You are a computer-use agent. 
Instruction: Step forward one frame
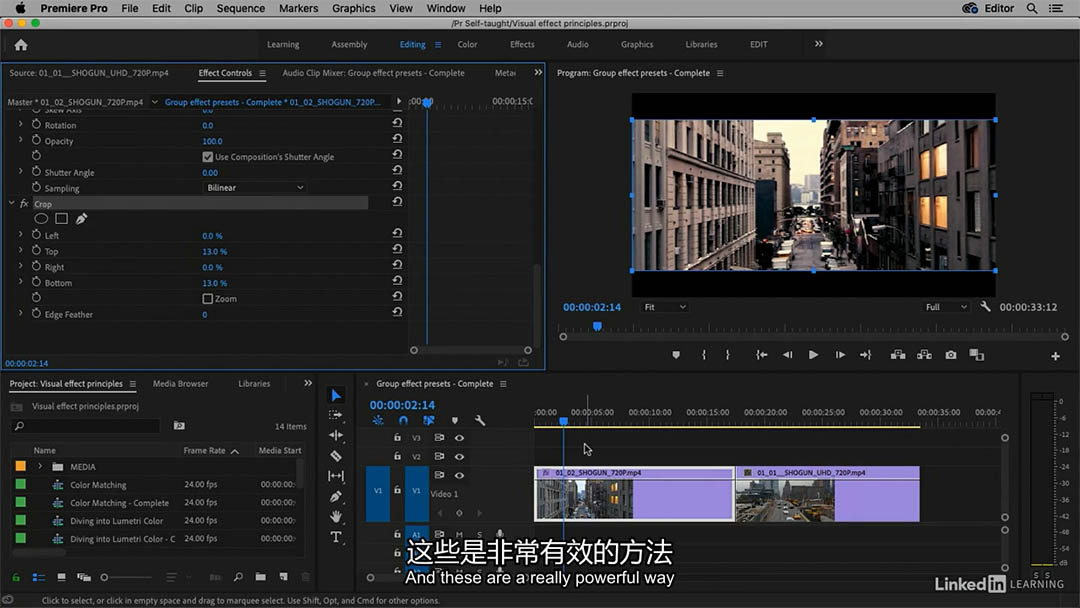(840, 355)
